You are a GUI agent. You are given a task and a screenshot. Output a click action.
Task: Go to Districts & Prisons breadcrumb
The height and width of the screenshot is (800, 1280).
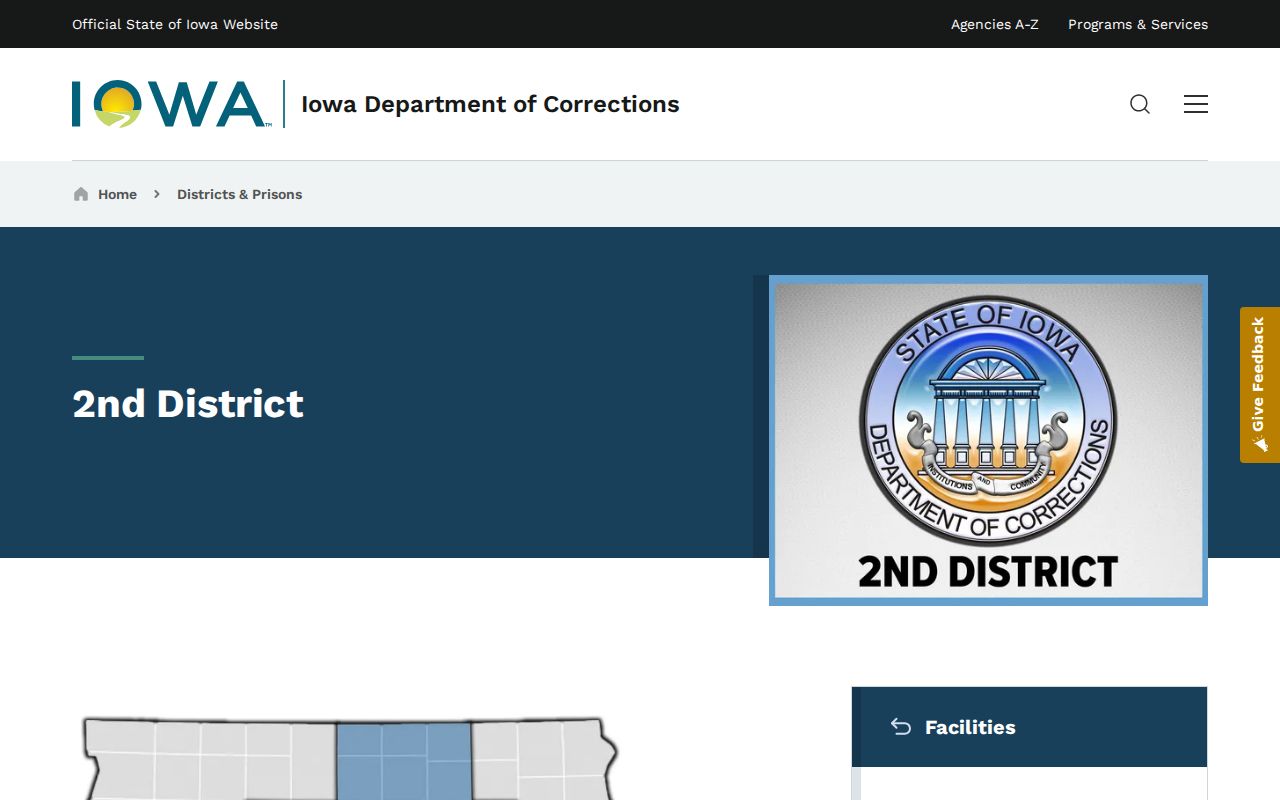[239, 194]
